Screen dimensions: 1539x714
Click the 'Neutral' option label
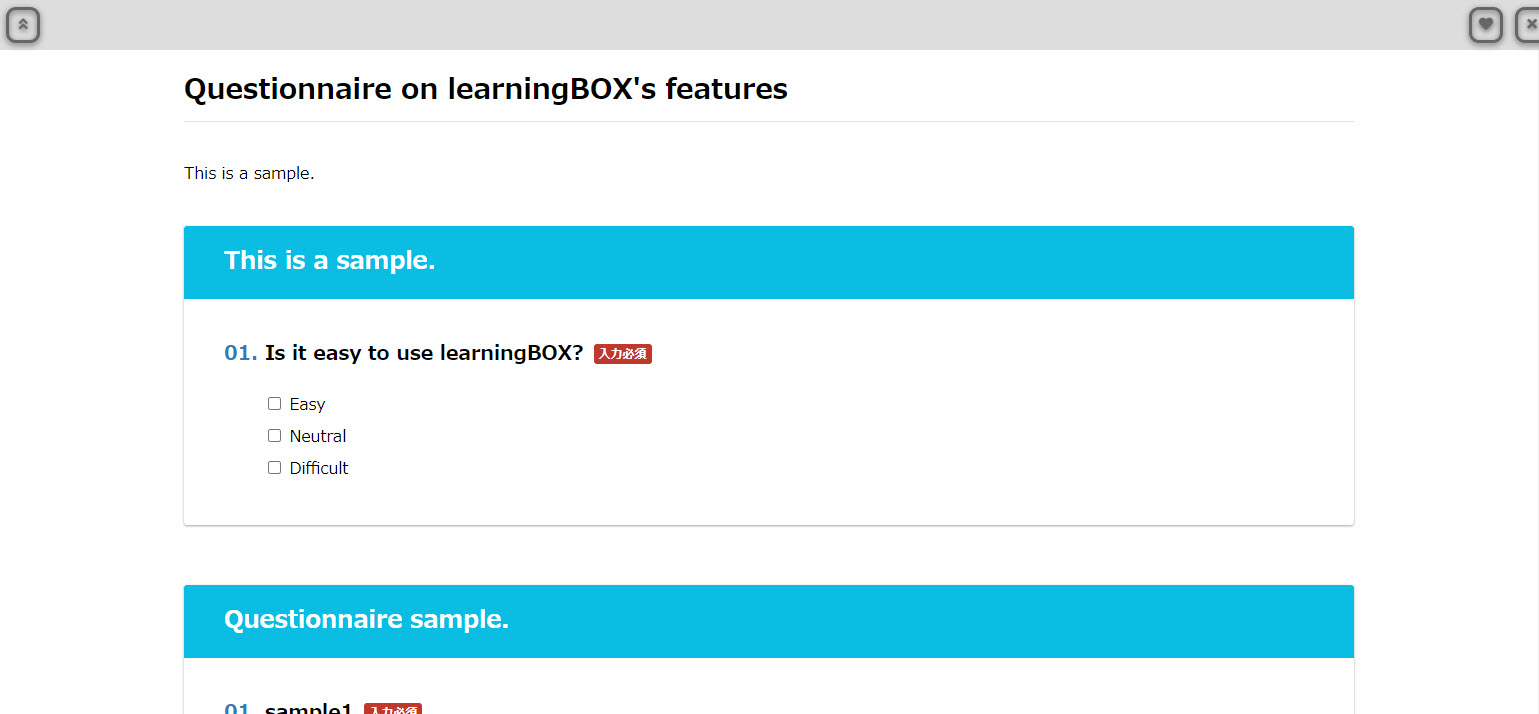pyautogui.click(x=318, y=436)
